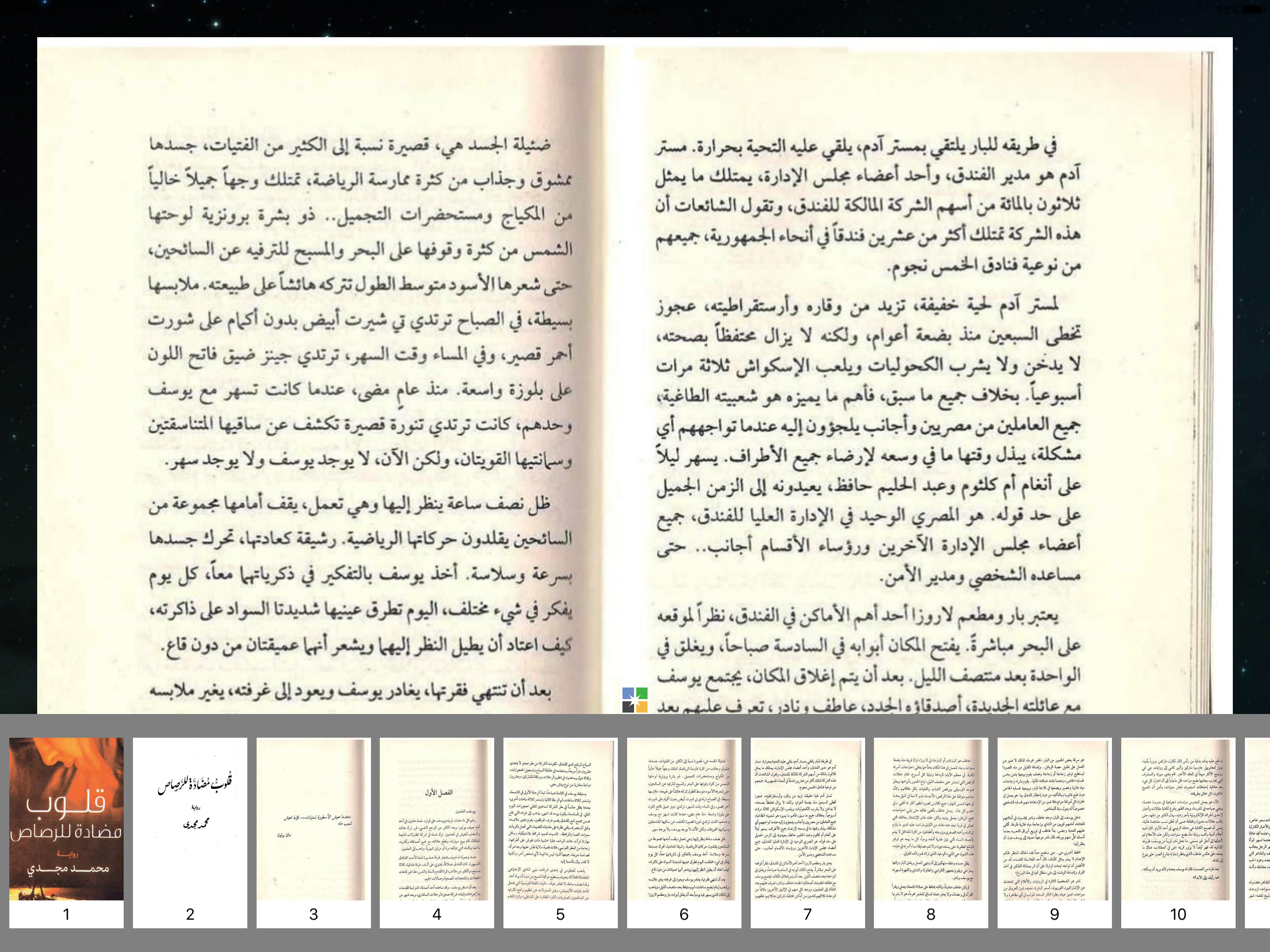Select the page 6 thumbnail
This screenshot has width=1270, height=952.
[684, 832]
